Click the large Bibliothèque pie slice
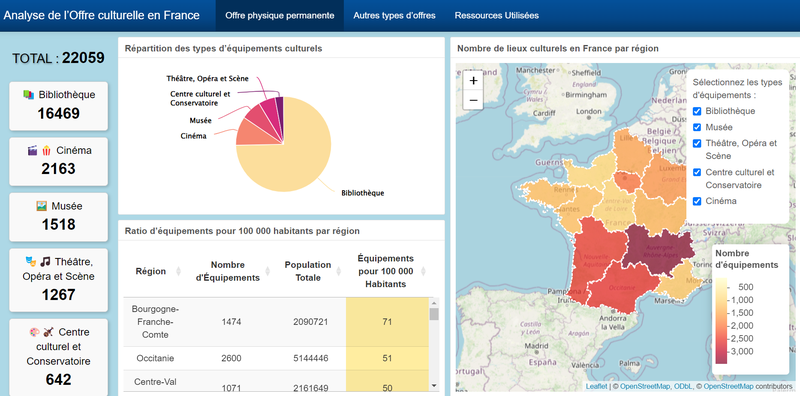This screenshot has width=800, height=396. 291,158
